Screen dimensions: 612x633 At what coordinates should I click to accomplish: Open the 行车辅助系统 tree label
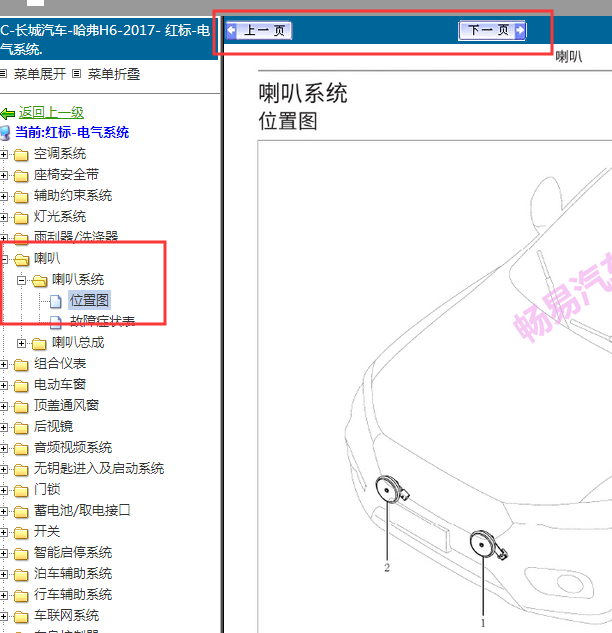tap(73, 594)
